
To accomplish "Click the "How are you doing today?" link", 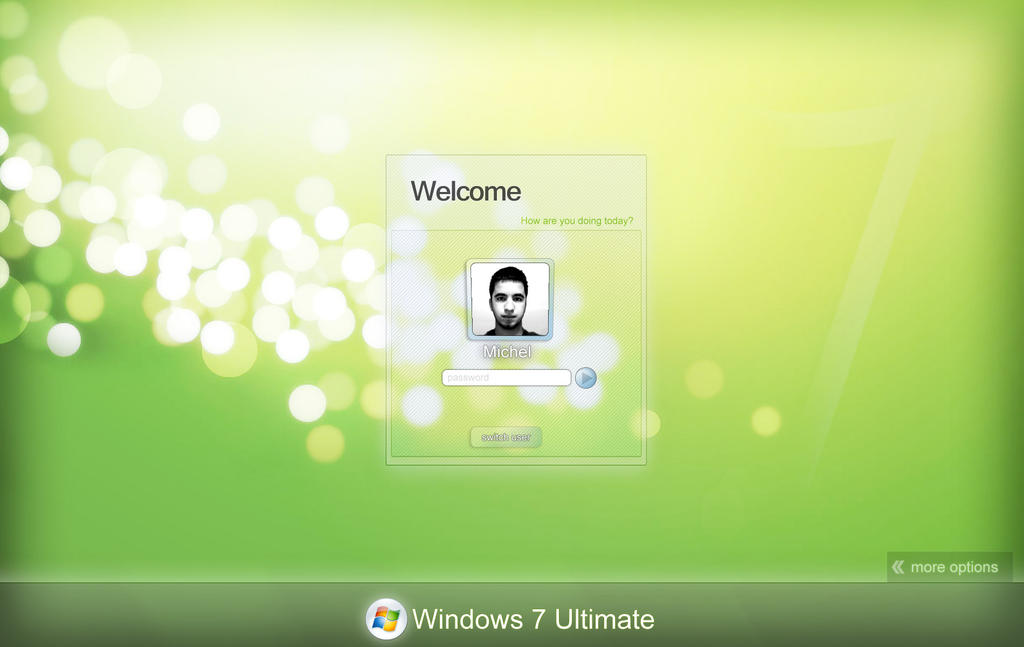I will (578, 219).
